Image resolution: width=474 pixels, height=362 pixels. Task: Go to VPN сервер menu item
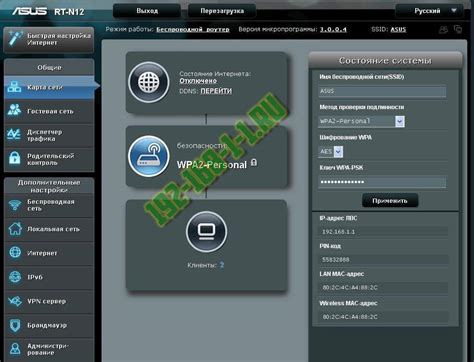[x=49, y=301]
